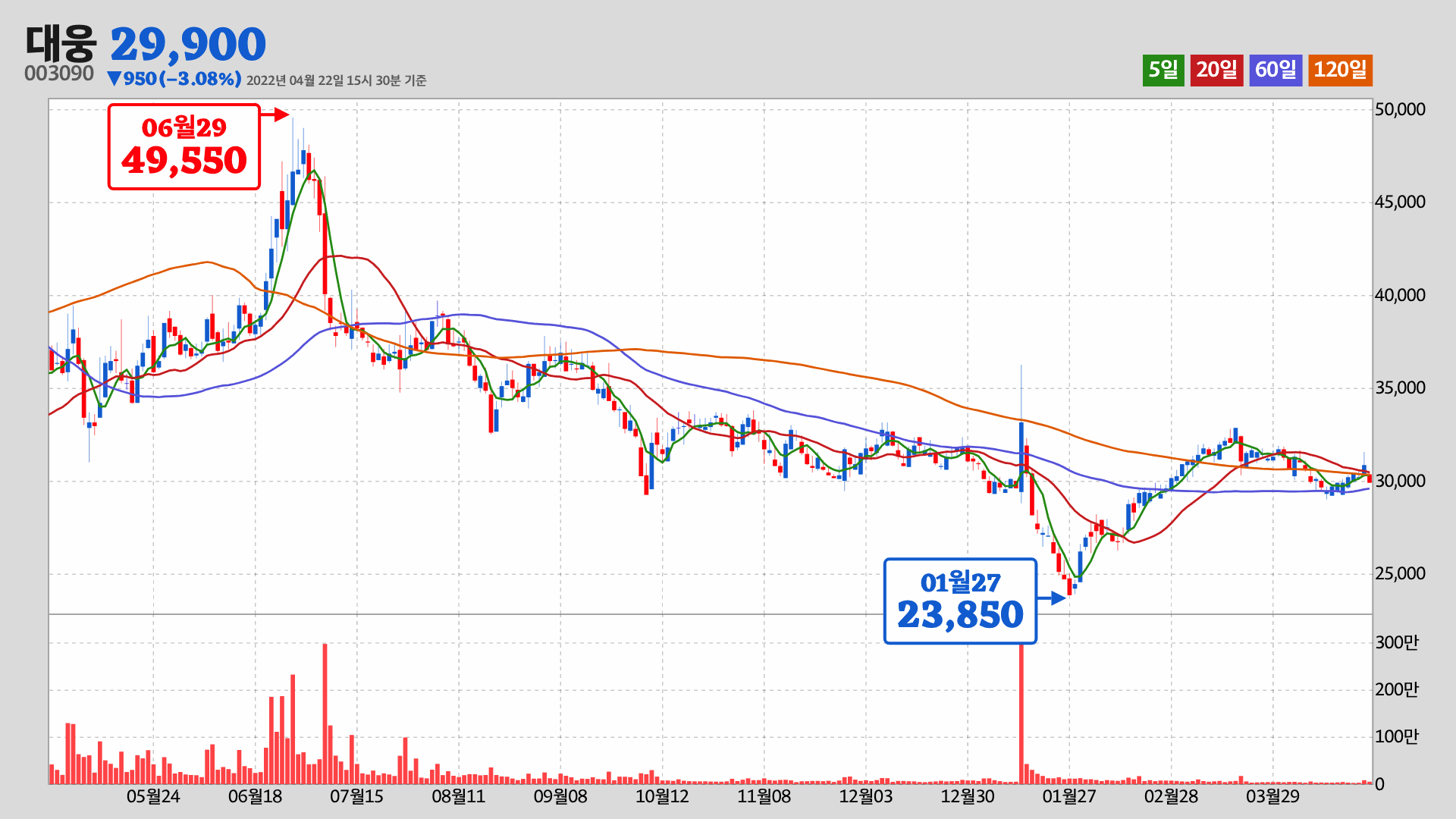
Task: Click the 05월24 date axis label
Action: coord(153,797)
